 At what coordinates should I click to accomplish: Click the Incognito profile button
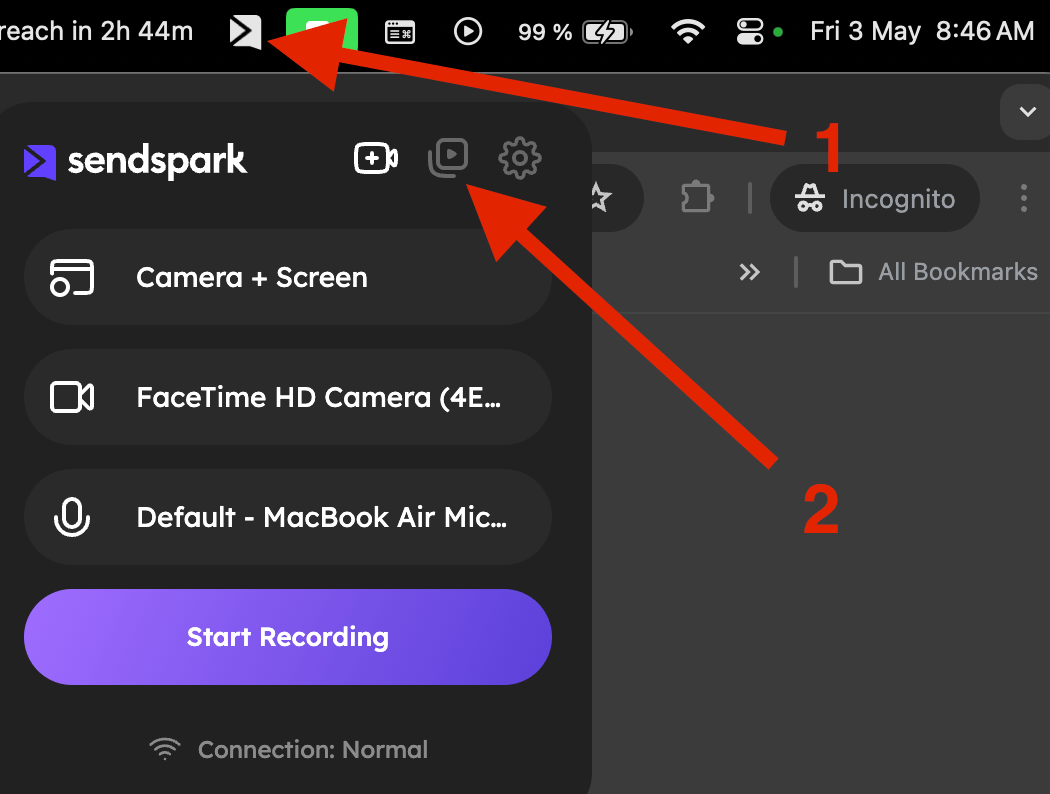[x=875, y=198]
